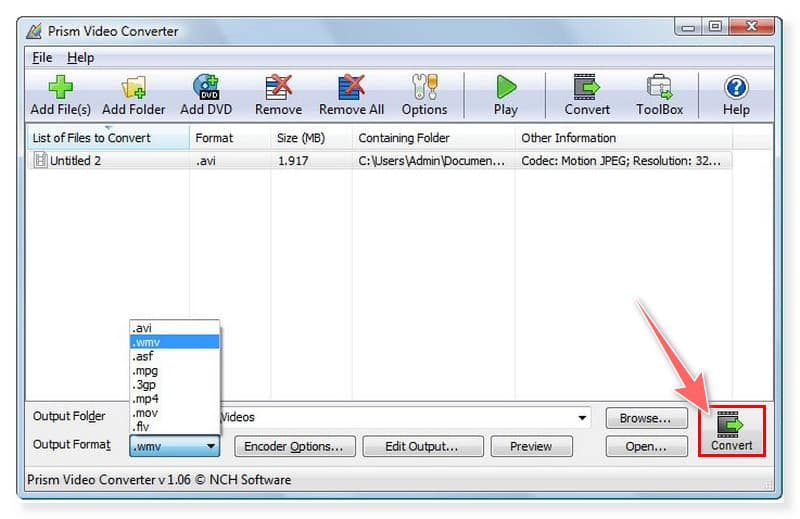Click the Open... button

tap(646, 447)
